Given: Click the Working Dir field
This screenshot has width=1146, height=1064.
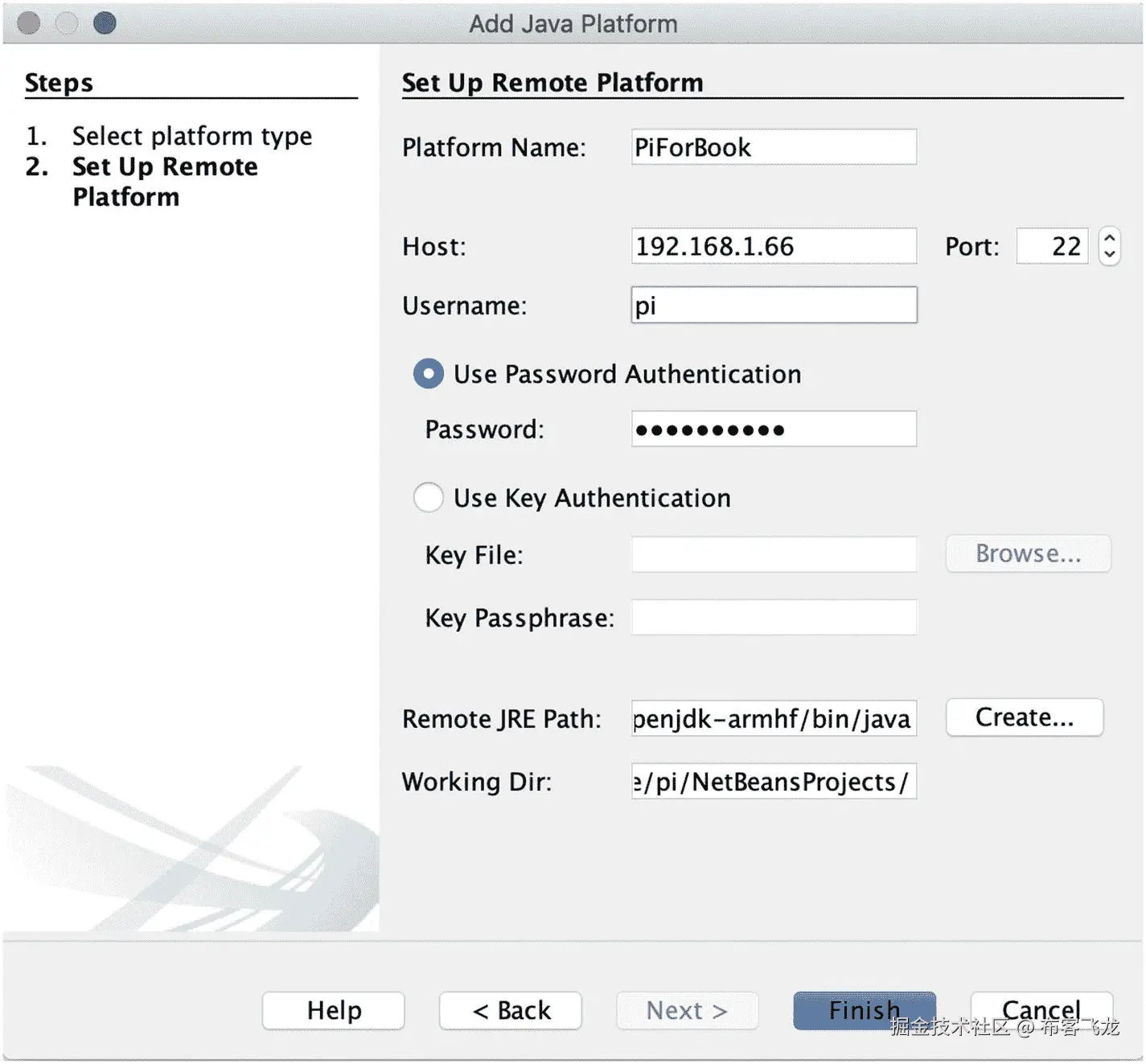Looking at the screenshot, I should click(x=773, y=782).
